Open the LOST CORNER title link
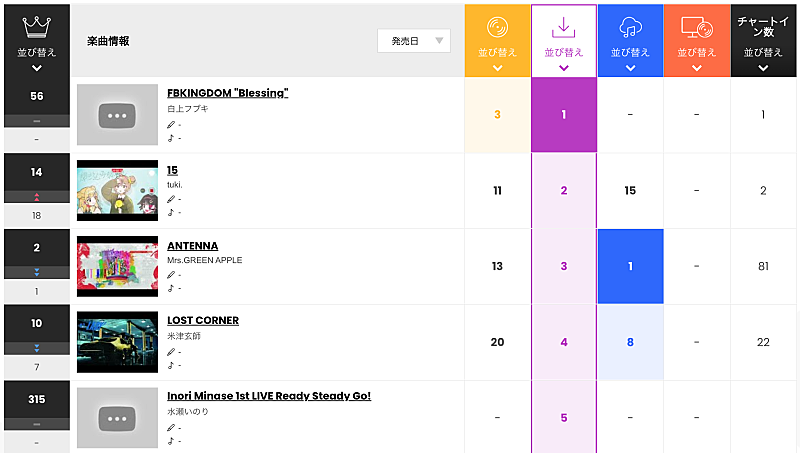800x453 pixels. coord(203,320)
